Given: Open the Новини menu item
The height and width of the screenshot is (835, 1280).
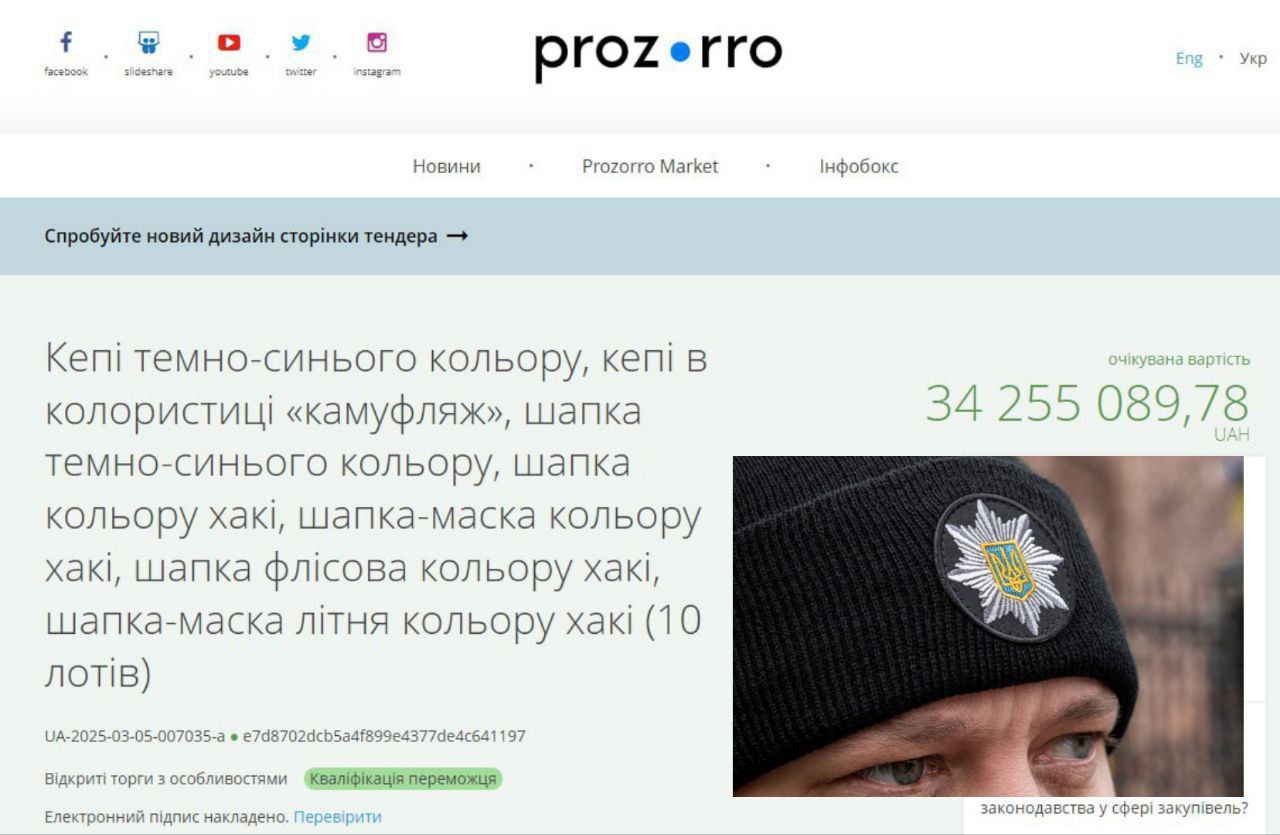Looking at the screenshot, I should pos(446,166).
